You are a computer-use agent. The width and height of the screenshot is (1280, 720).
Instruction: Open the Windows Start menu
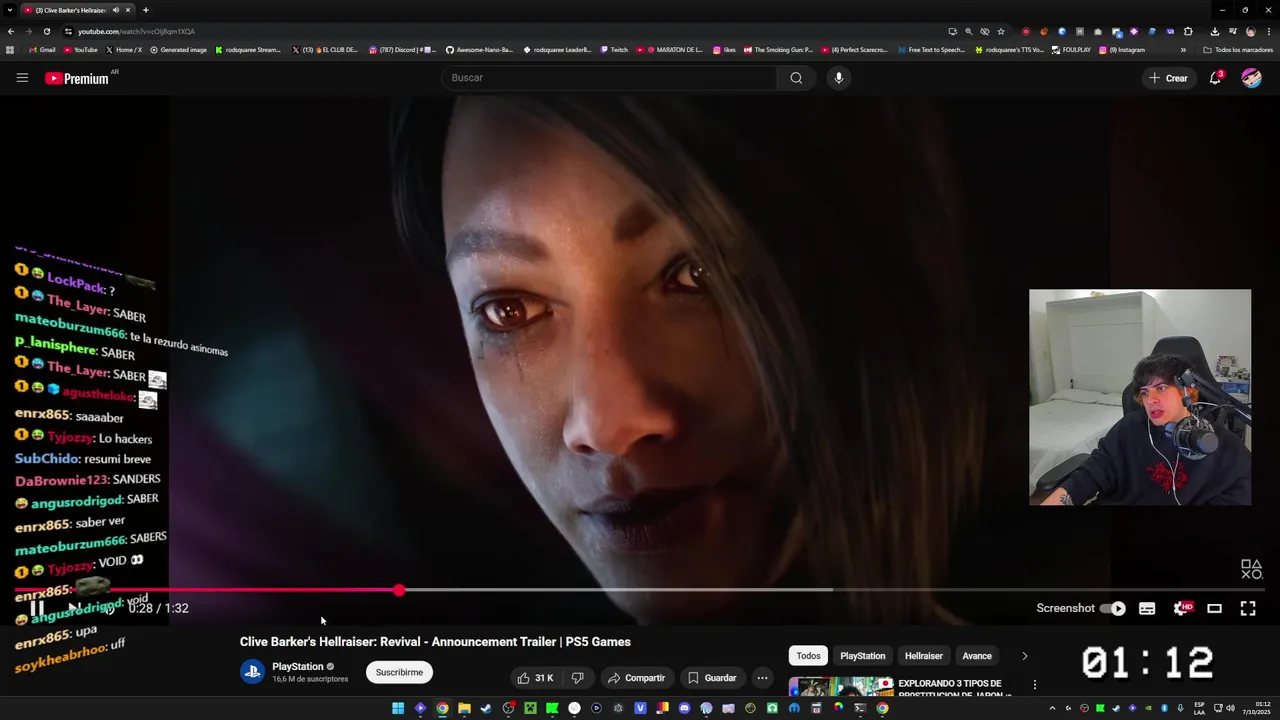[398, 708]
